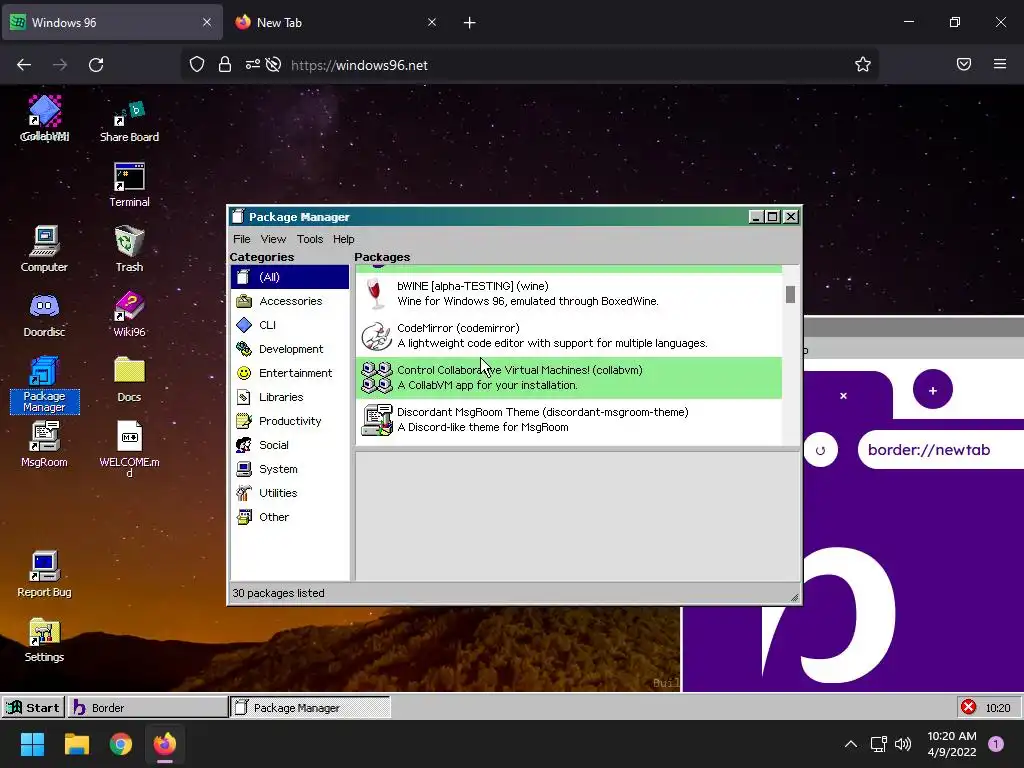The height and width of the screenshot is (768, 1024).
Task: Open the Report Bug desktop icon
Action: tap(44, 575)
